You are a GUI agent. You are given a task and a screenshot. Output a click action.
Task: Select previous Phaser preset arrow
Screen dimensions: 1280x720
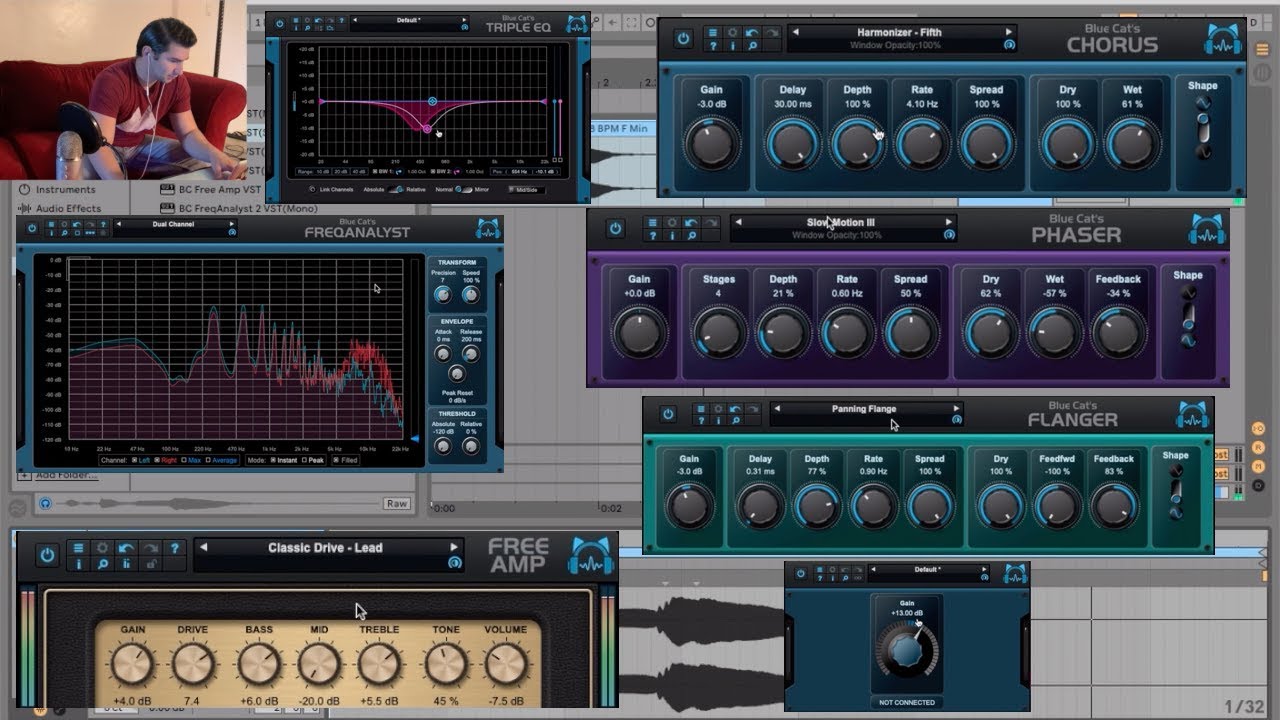click(737, 222)
